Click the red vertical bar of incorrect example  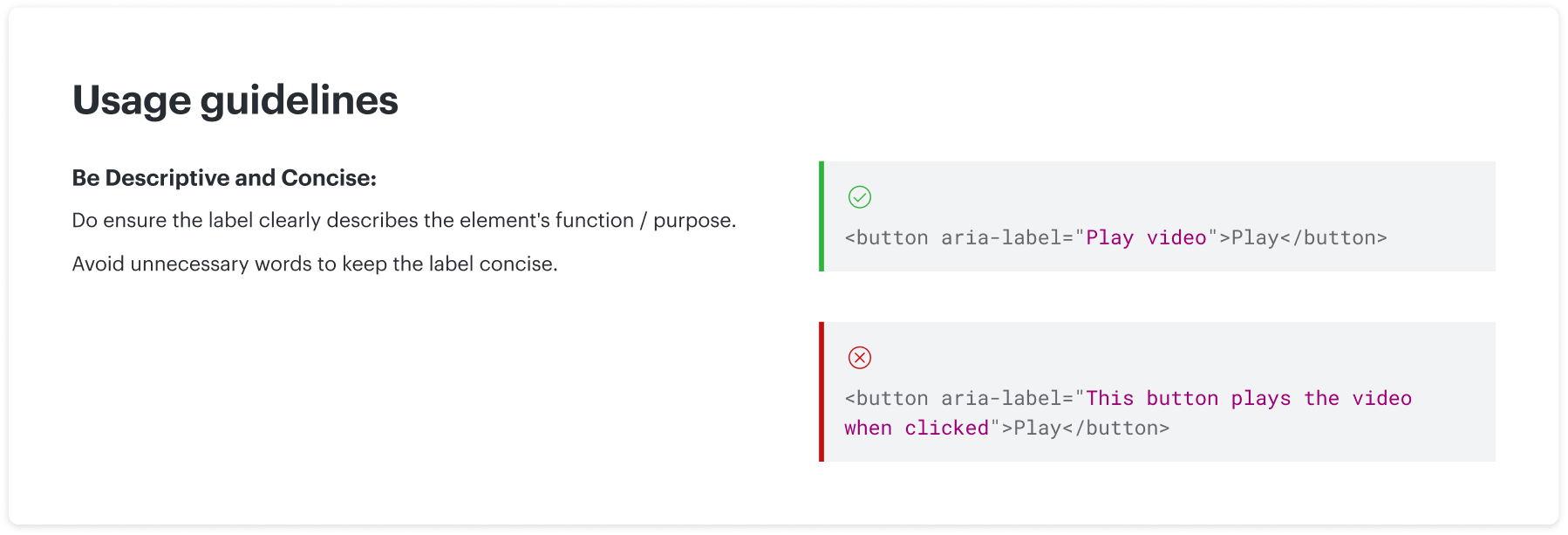coord(821,392)
